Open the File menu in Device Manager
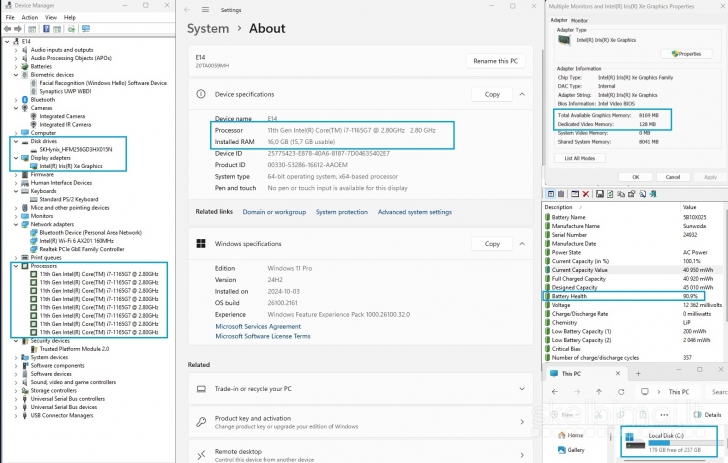This screenshot has height=463, width=728. coord(10,18)
